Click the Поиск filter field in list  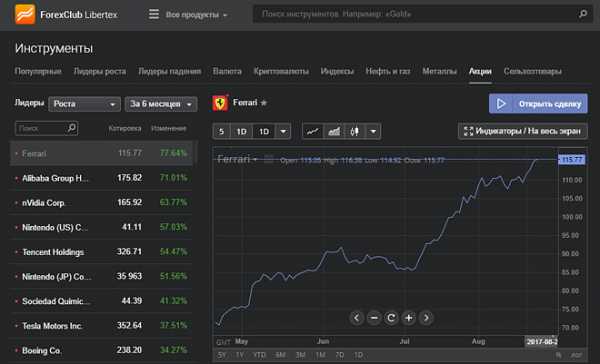46,128
